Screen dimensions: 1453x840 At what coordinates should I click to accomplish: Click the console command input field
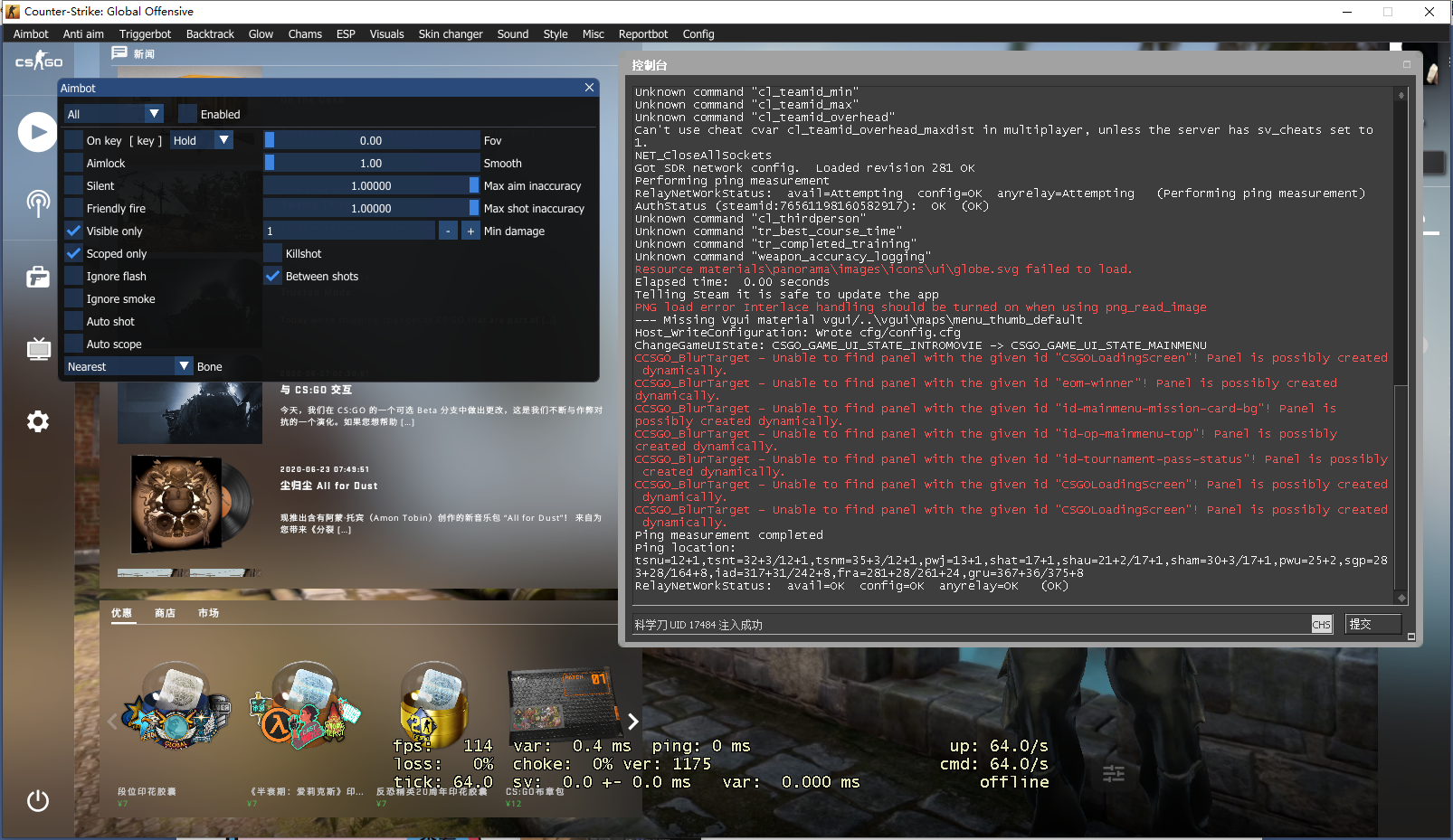click(x=970, y=624)
